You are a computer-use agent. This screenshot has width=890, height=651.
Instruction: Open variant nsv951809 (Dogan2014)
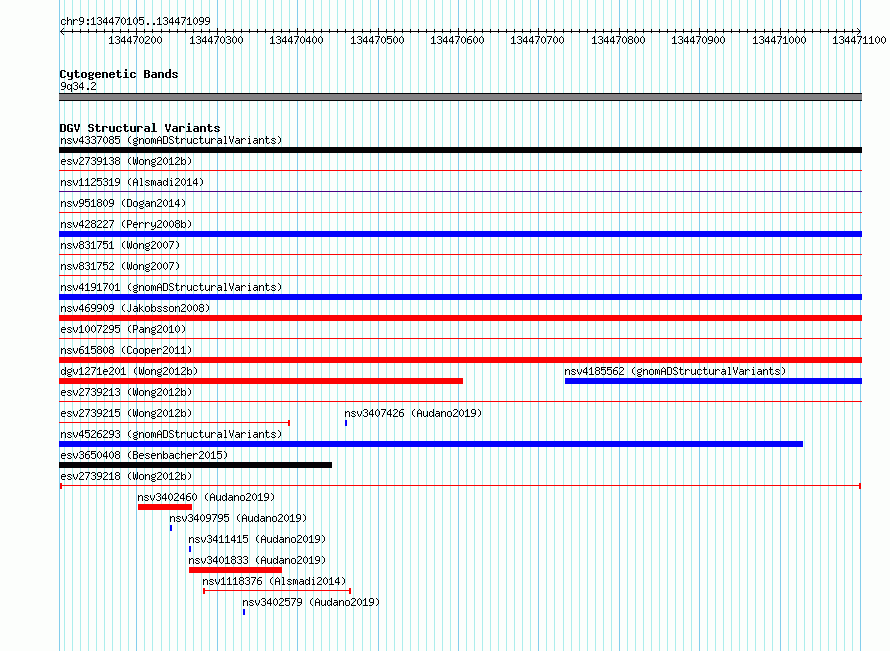123,203
